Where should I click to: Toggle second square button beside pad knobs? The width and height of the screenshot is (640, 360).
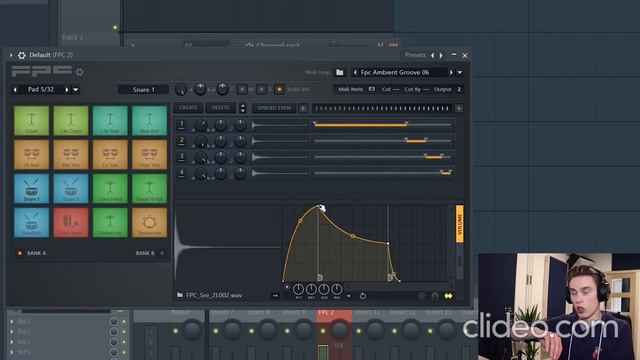click(261, 89)
